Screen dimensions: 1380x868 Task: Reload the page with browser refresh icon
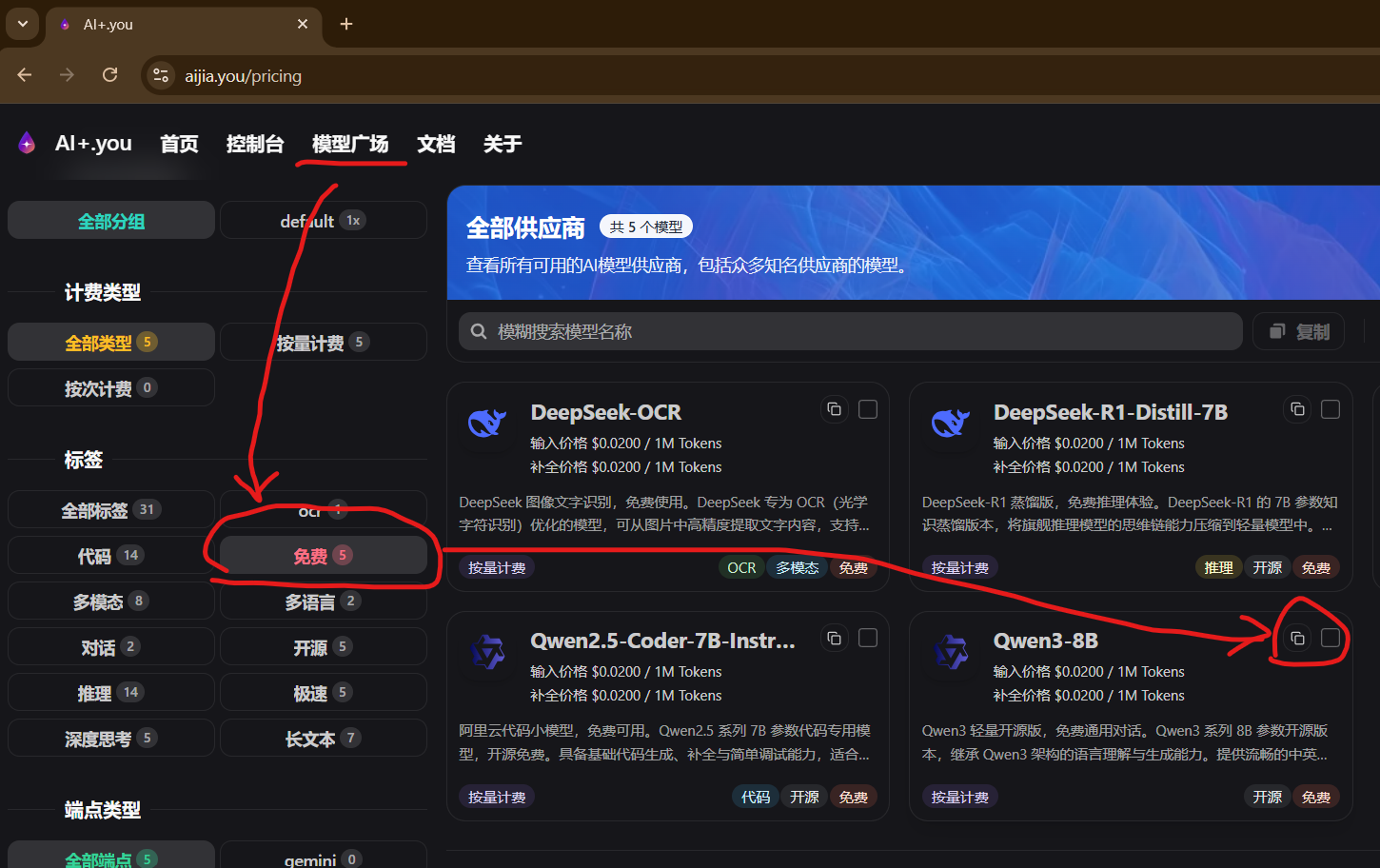click(110, 75)
